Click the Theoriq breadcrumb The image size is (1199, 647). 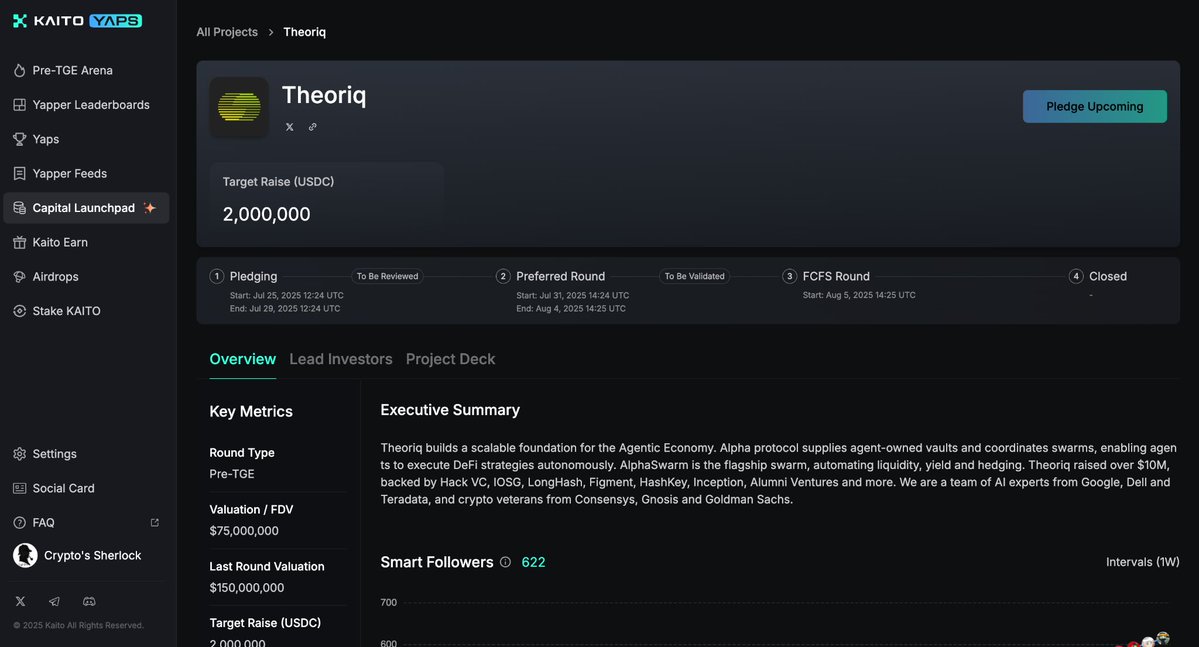click(x=304, y=32)
